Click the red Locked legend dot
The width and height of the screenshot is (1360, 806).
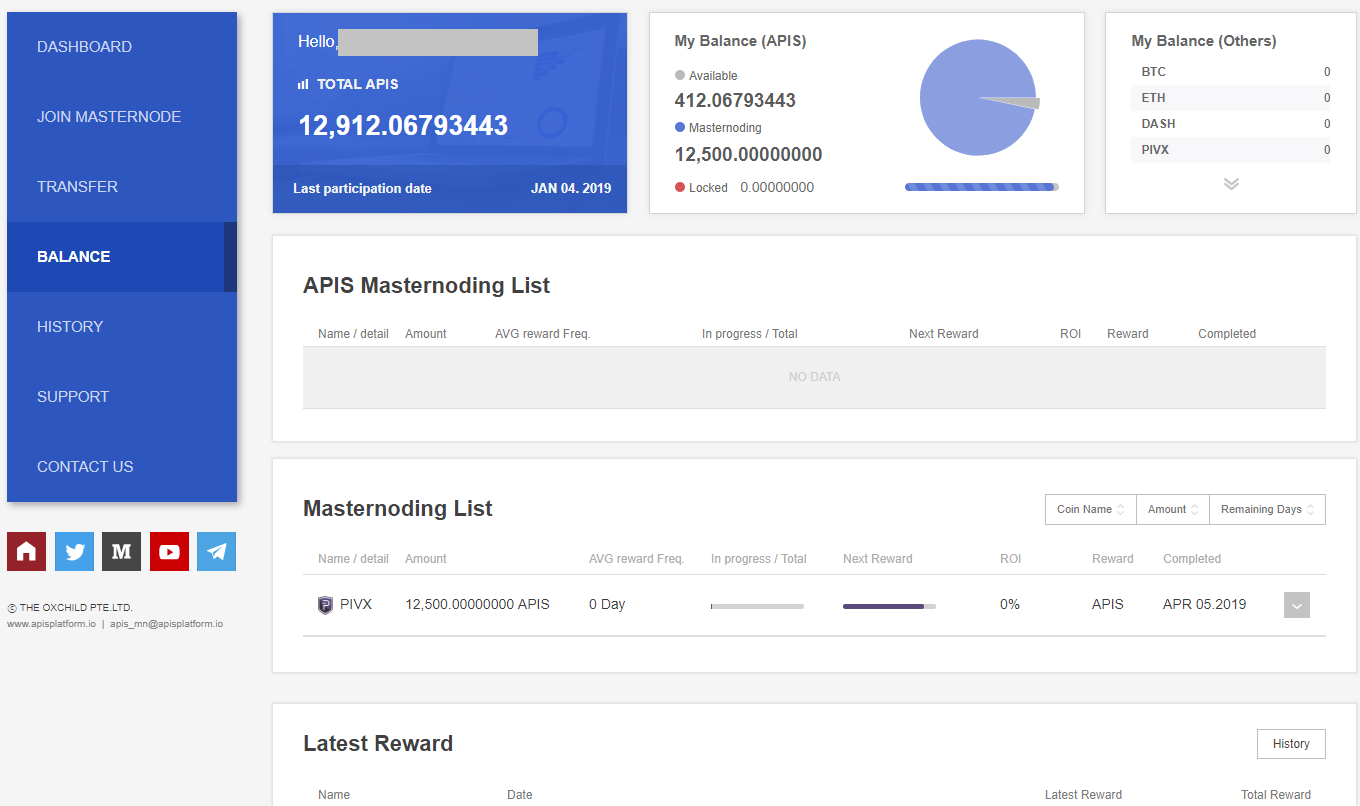click(680, 187)
